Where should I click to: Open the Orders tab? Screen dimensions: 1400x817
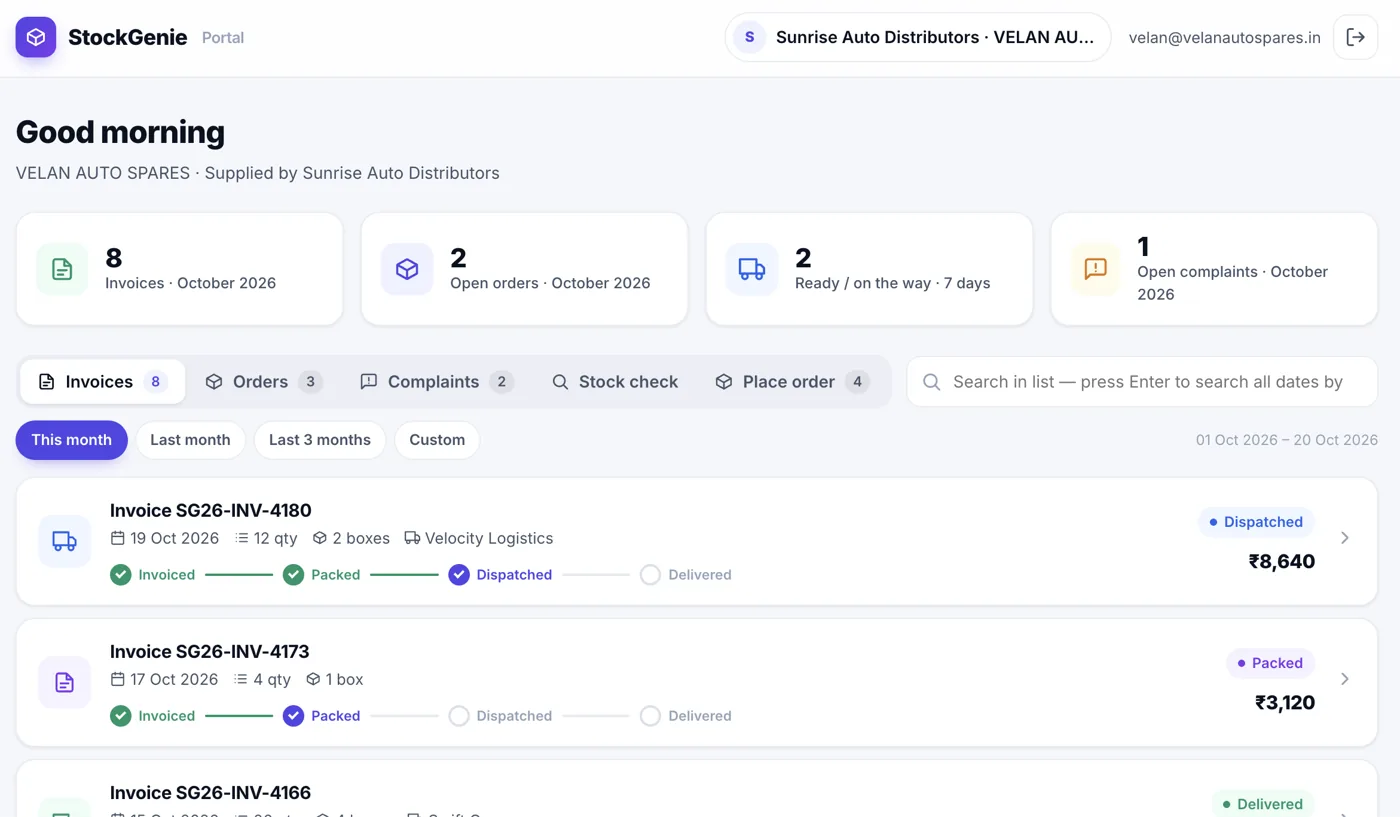point(264,382)
